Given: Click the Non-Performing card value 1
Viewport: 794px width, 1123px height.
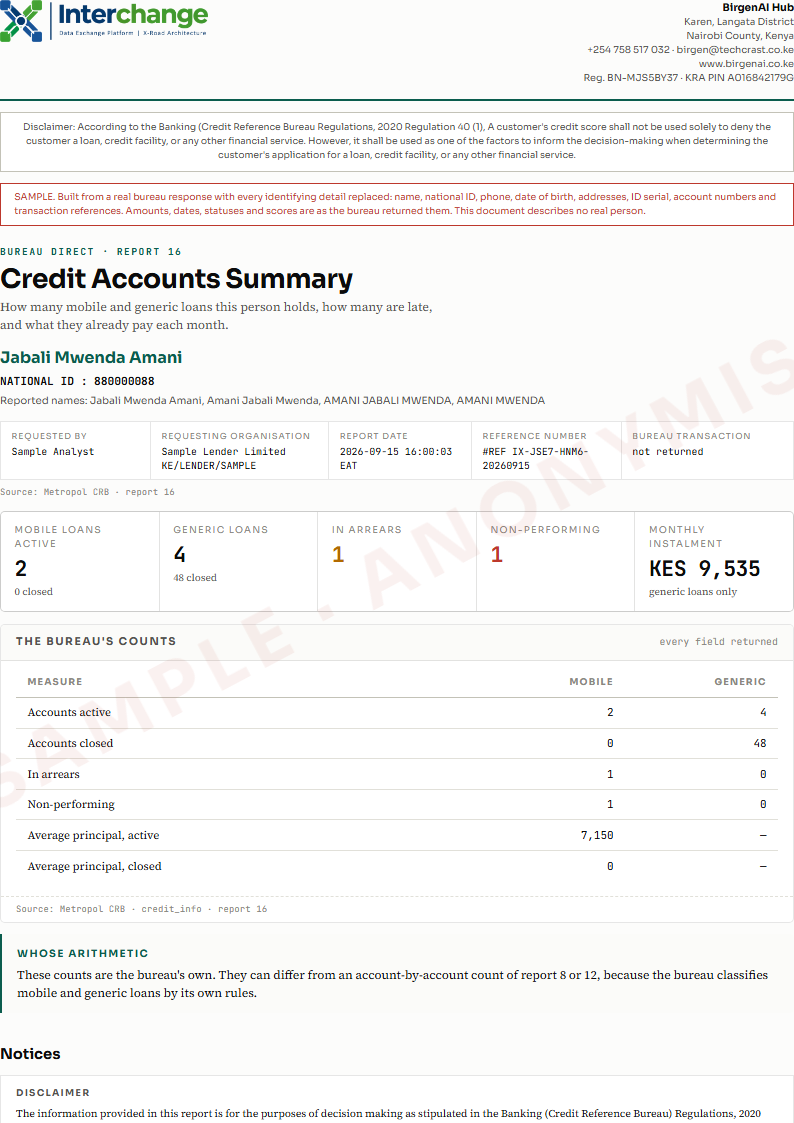Looking at the screenshot, I should [x=497, y=554].
